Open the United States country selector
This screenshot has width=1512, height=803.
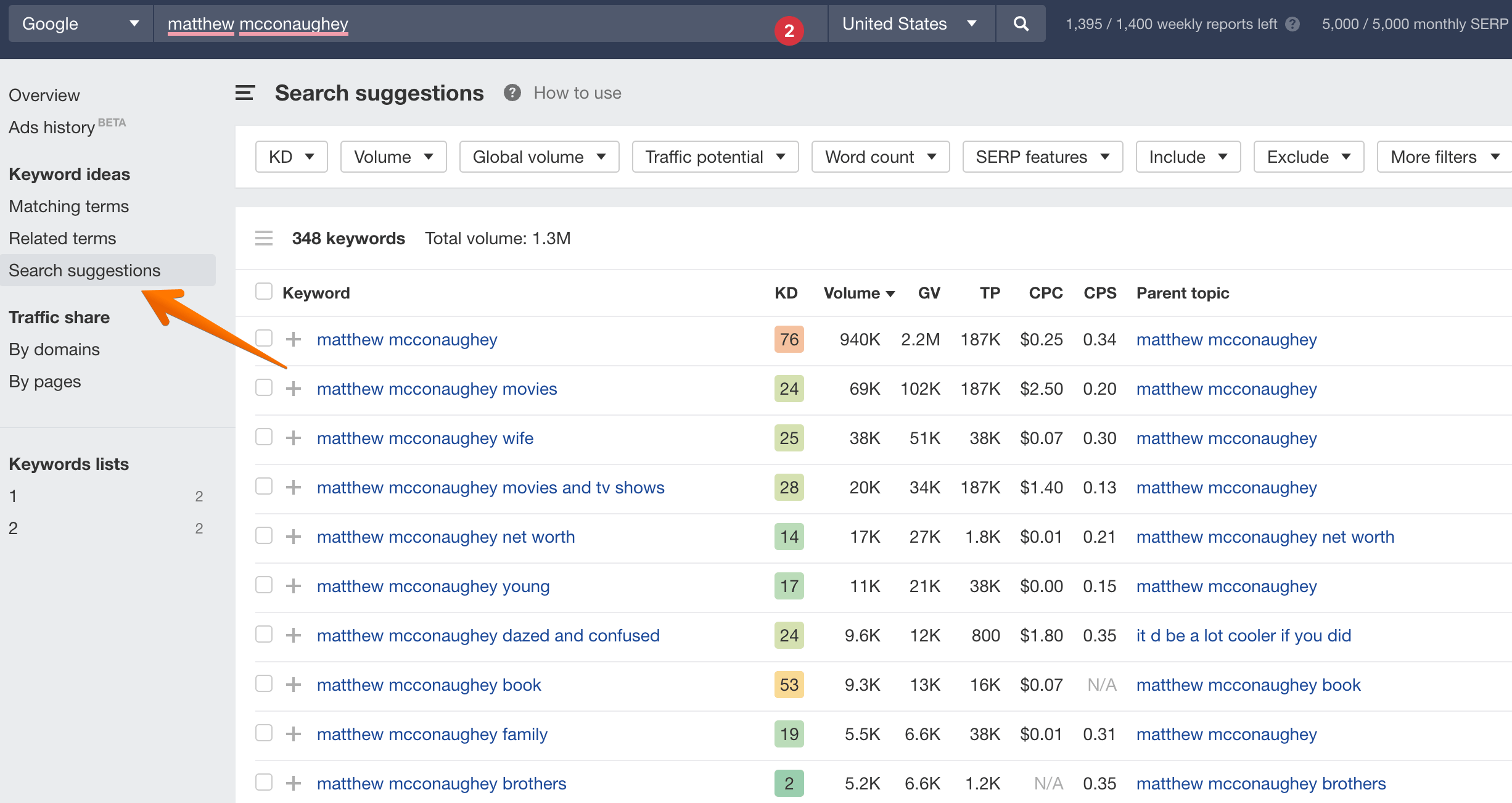[911, 23]
